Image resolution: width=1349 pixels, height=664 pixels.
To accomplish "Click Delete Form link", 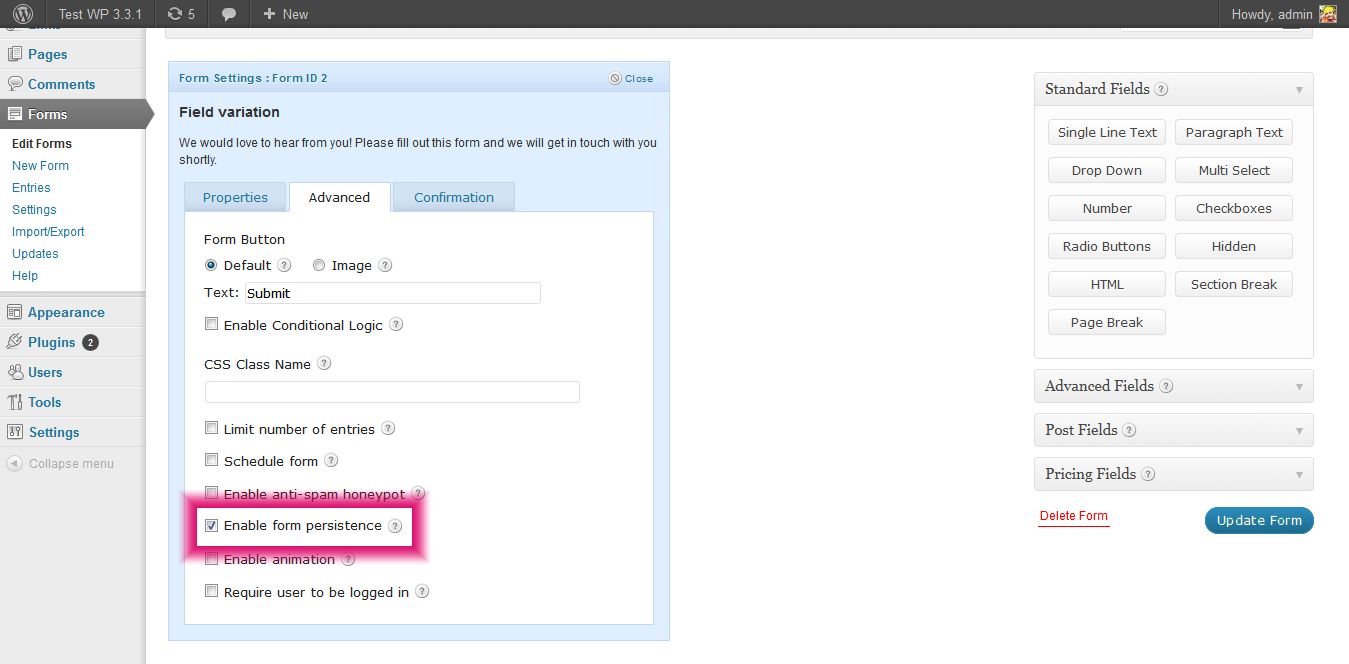I will [1074, 516].
